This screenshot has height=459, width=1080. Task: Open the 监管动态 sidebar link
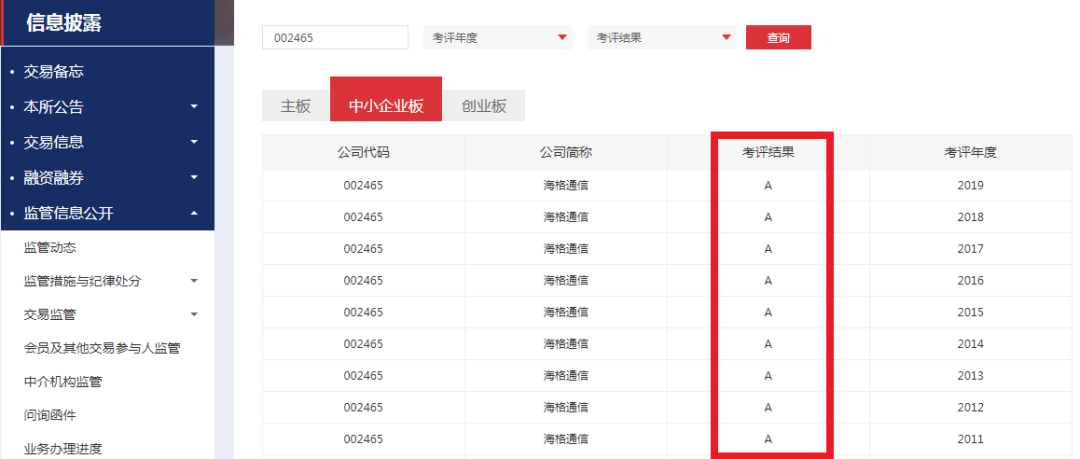coord(50,248)
